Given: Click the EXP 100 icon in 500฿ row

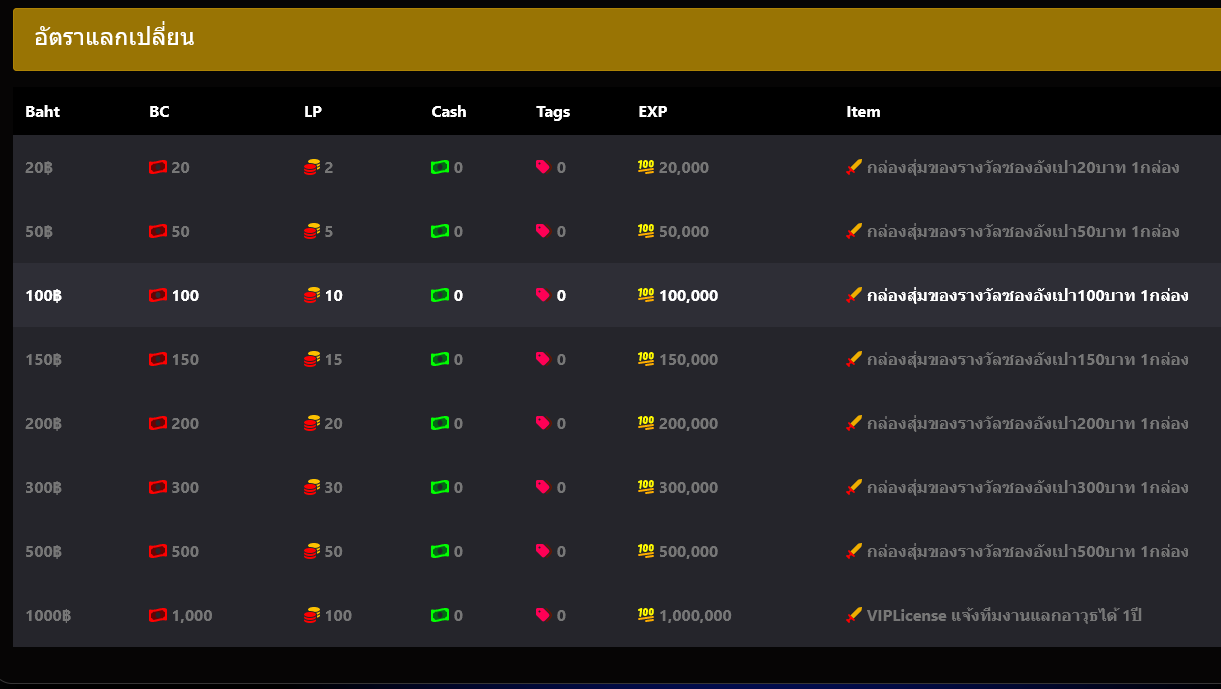Looking at the screenshot, I should tap(646, 552).
